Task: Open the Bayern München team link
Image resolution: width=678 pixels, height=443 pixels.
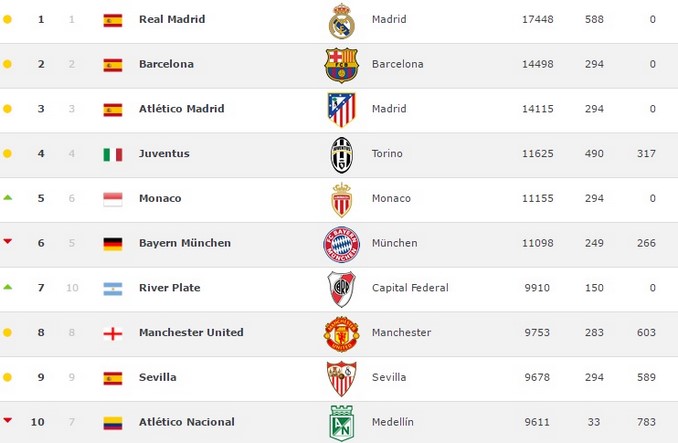Action: 185,243
